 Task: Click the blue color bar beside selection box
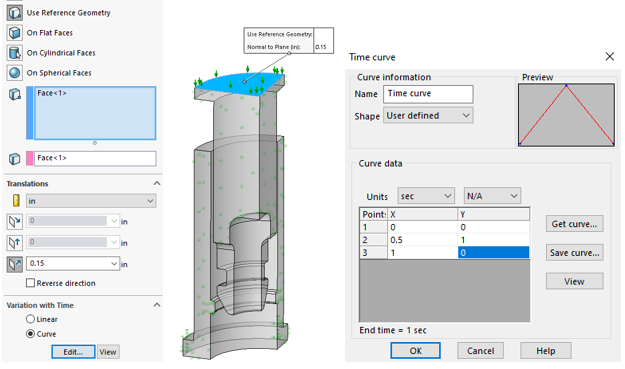(x=29, y=113)
